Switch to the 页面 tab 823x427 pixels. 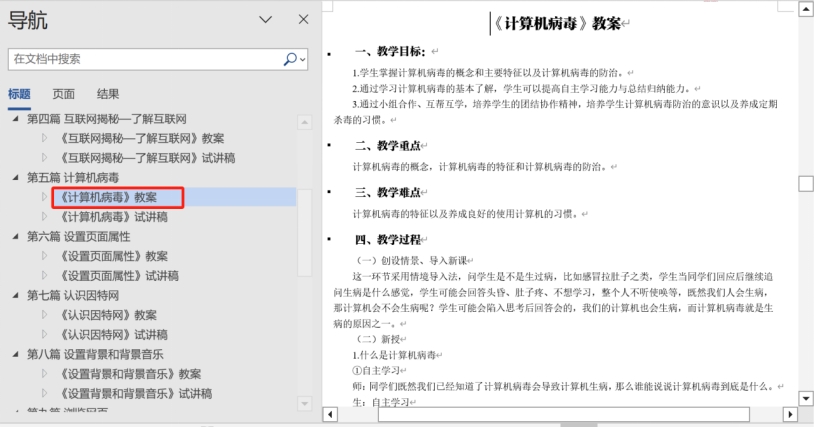point(63,94)
